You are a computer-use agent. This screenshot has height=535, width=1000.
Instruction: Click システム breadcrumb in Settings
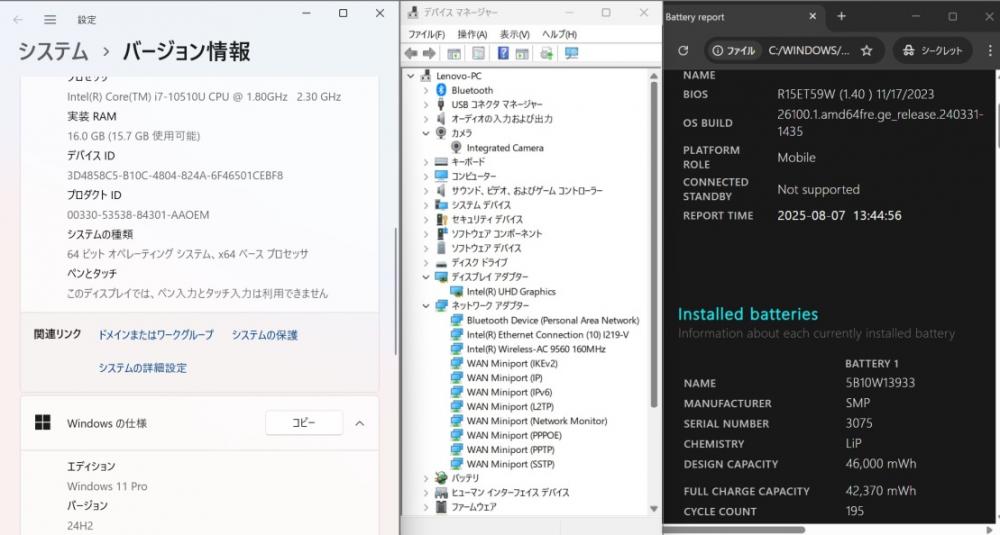coord(53,52)
